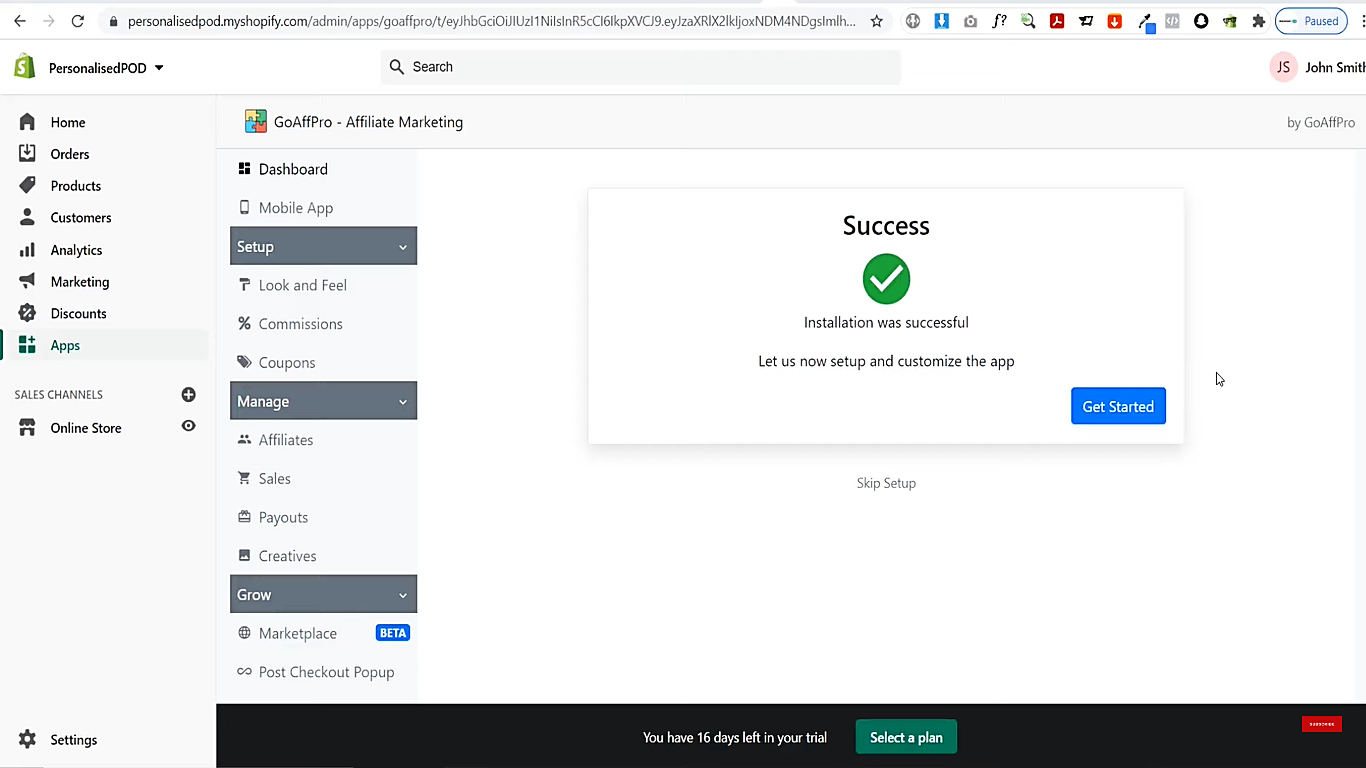Viewport: 1366px width, 768px height.
Task: Collapse the Manage section chevron
Action: tap(403, 402)
